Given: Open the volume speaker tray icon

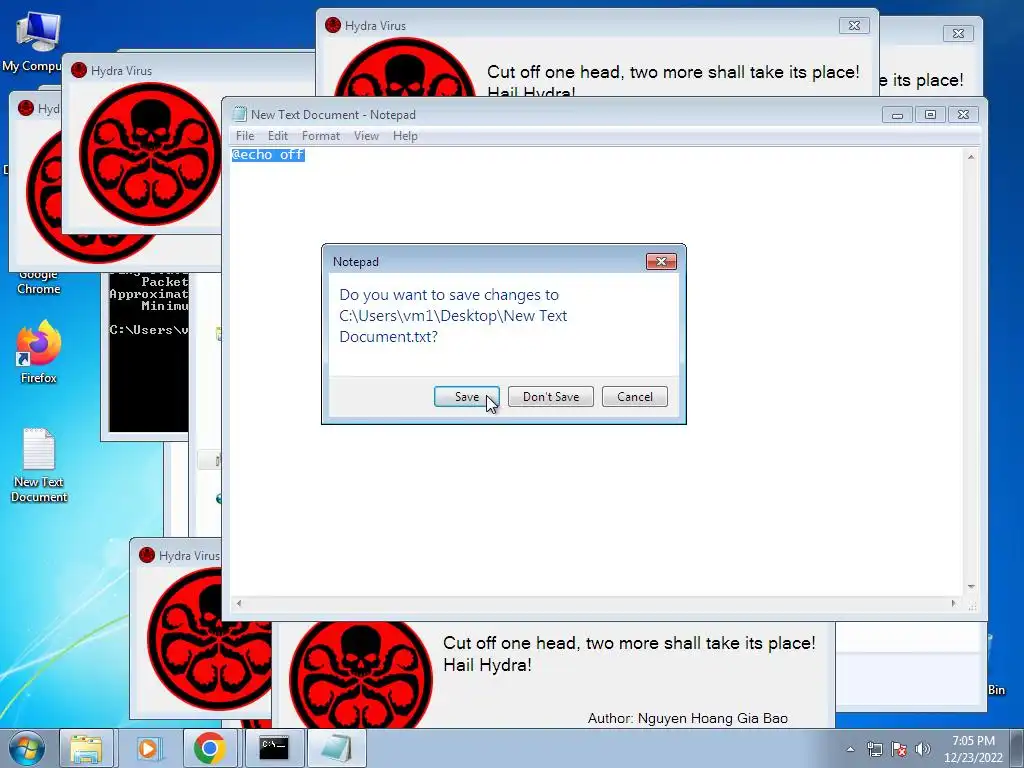Looking at the screenshot, I should tap(923, 749).
